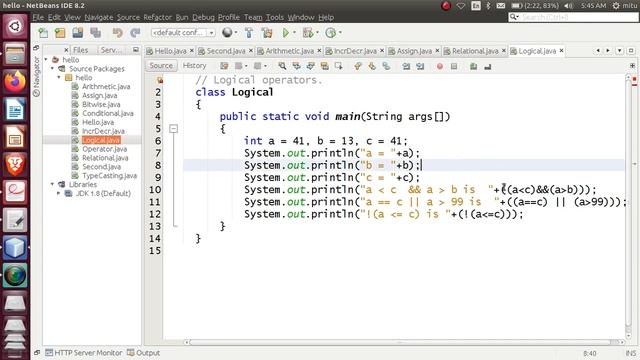
Task: Collapse the hello project node
Action: 46,60
